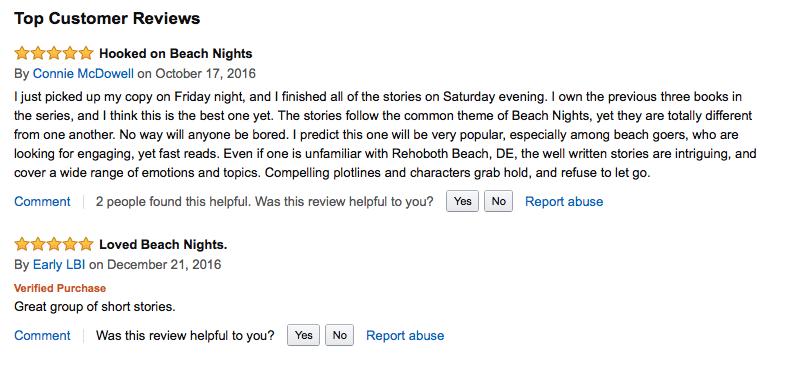Open the Hooked on Beach Nights review title

click(176, 54)
